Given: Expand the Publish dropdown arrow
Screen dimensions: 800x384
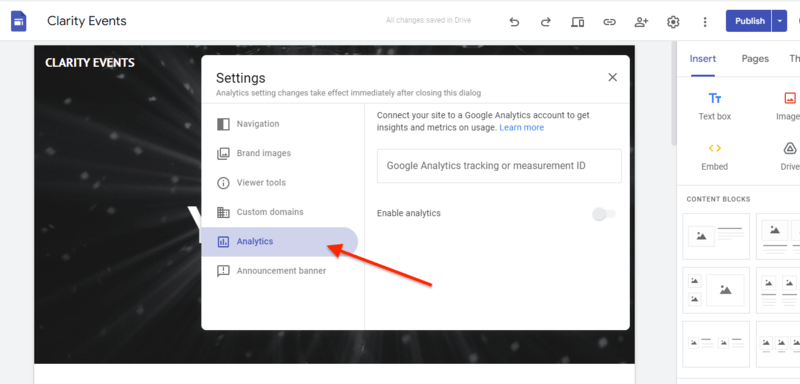Looking at the screenshot, I should tap(780, 21).
